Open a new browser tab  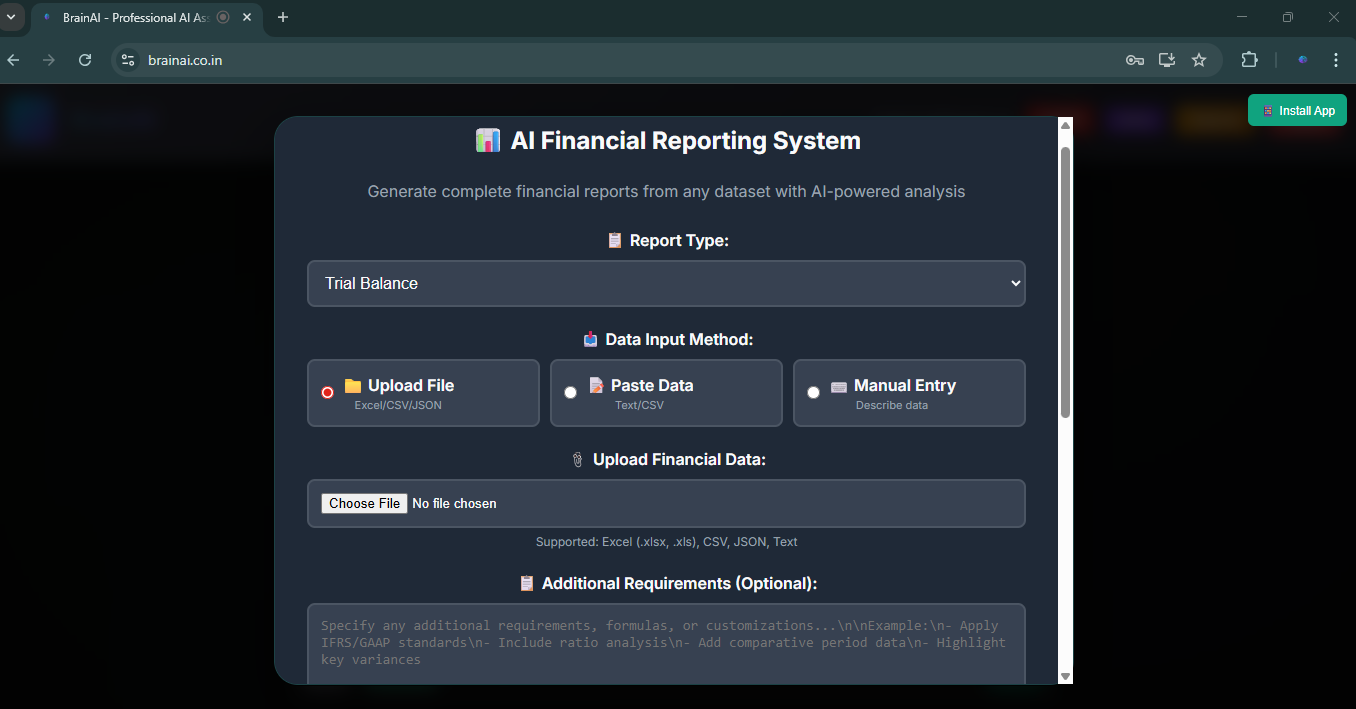tap(283, 17)
